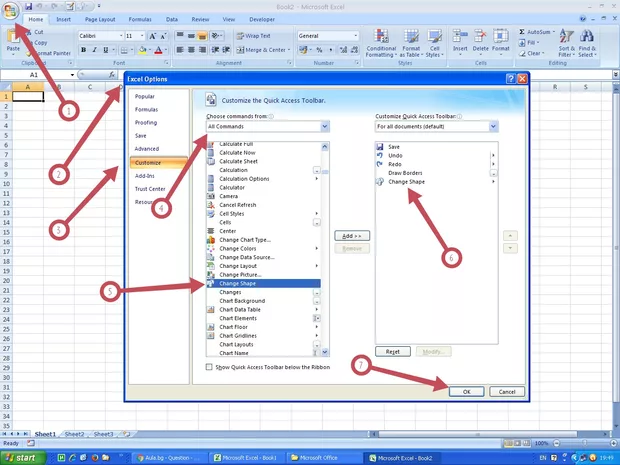This screenshot has height=465, width=620.
Task: Switch to the Review ribbon tab
Action: 200,19
